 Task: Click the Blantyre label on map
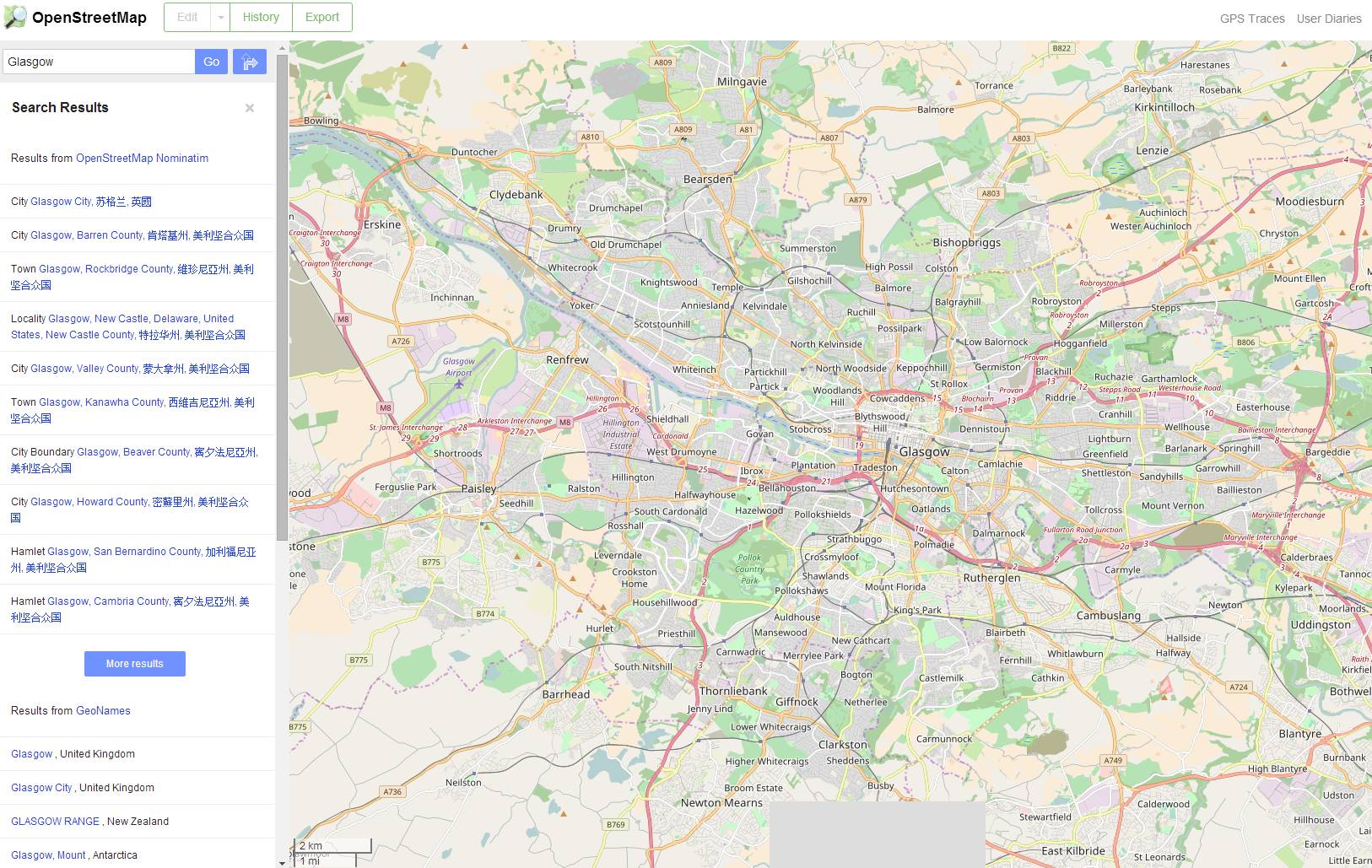tap(1300, 734)
